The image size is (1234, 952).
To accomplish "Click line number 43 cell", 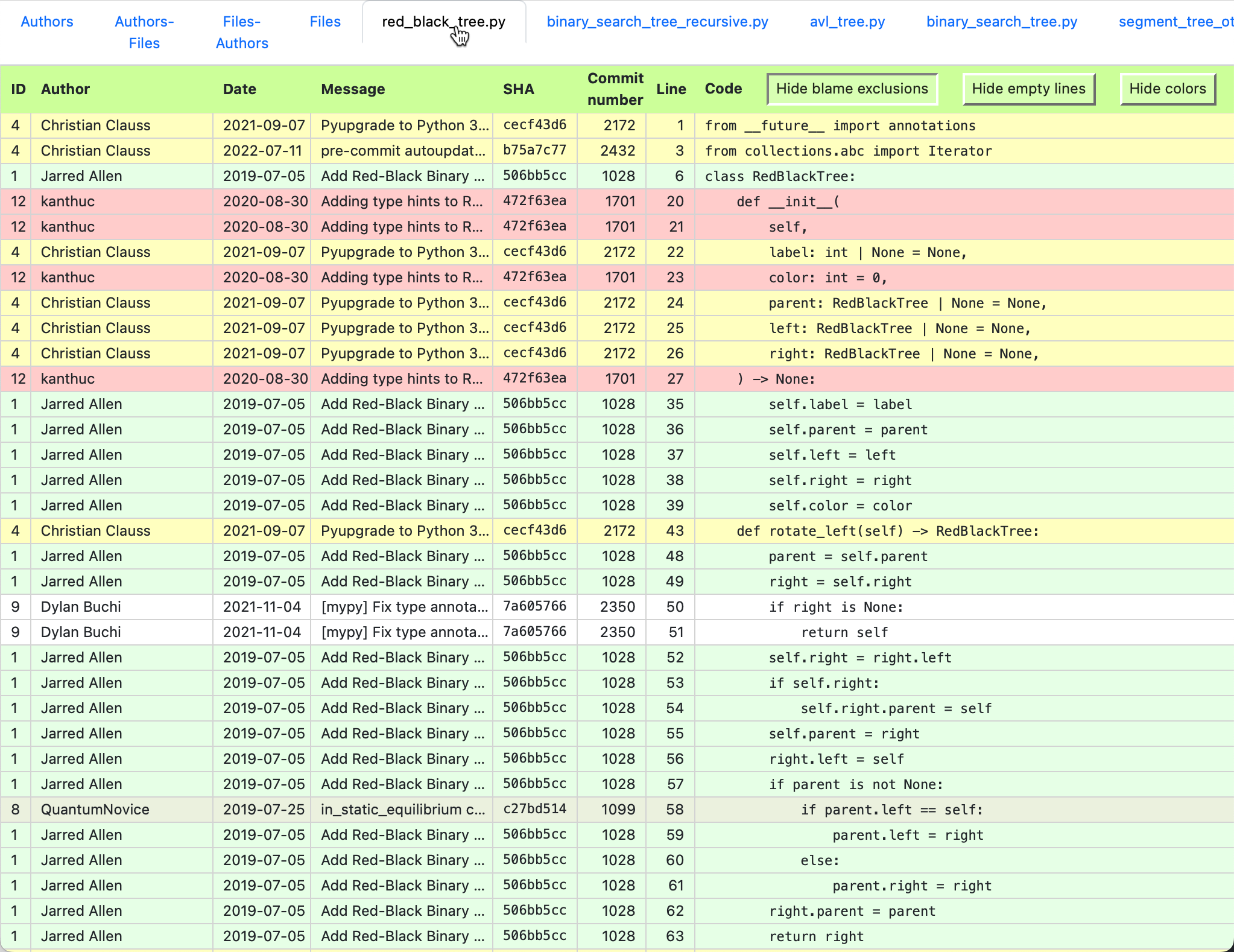I will click(670, 530).
